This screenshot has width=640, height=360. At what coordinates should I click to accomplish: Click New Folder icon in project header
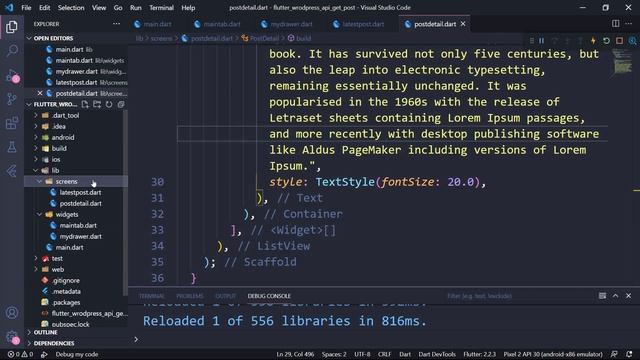[x=97, y=104]
